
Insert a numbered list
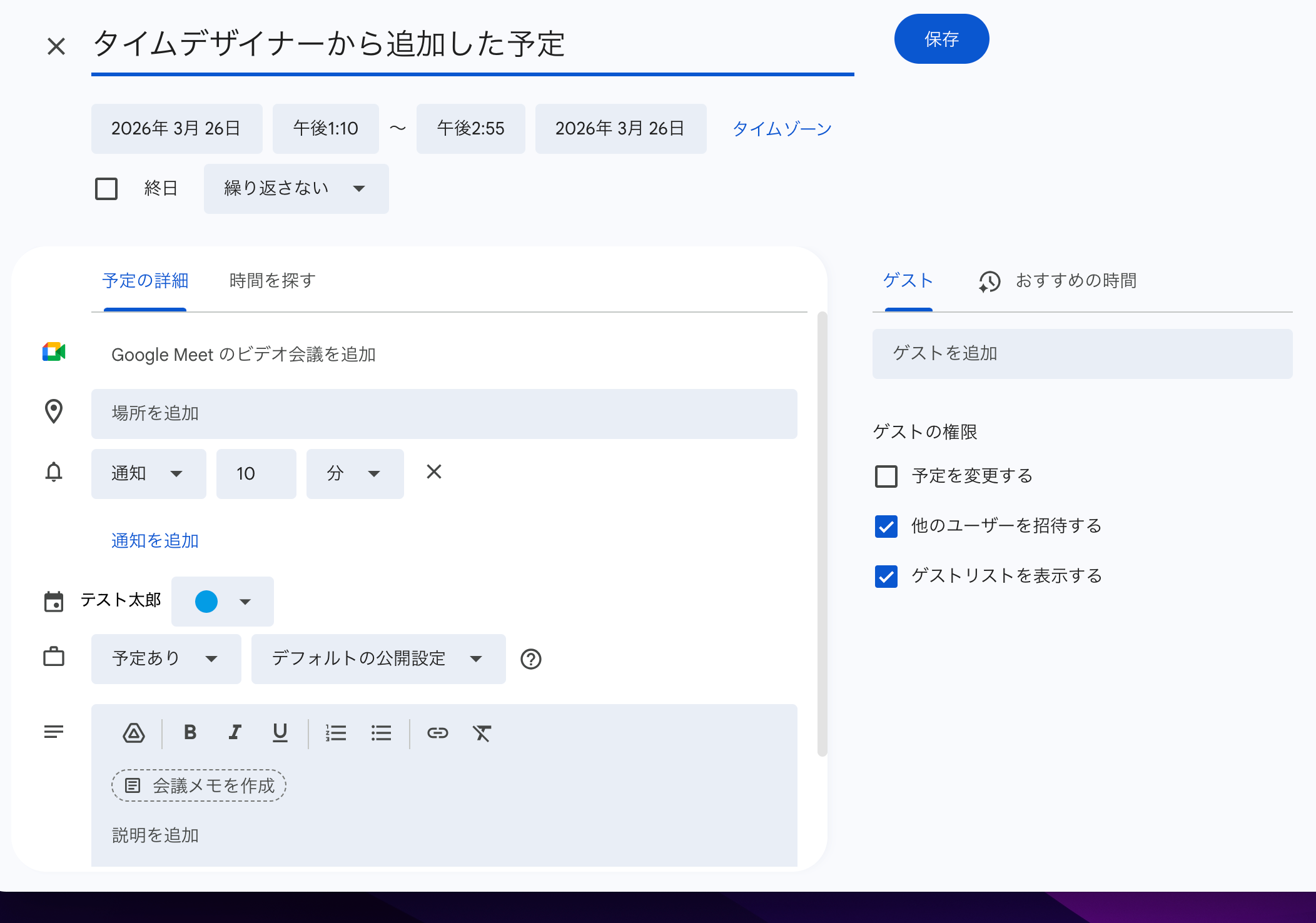[336, 732]
